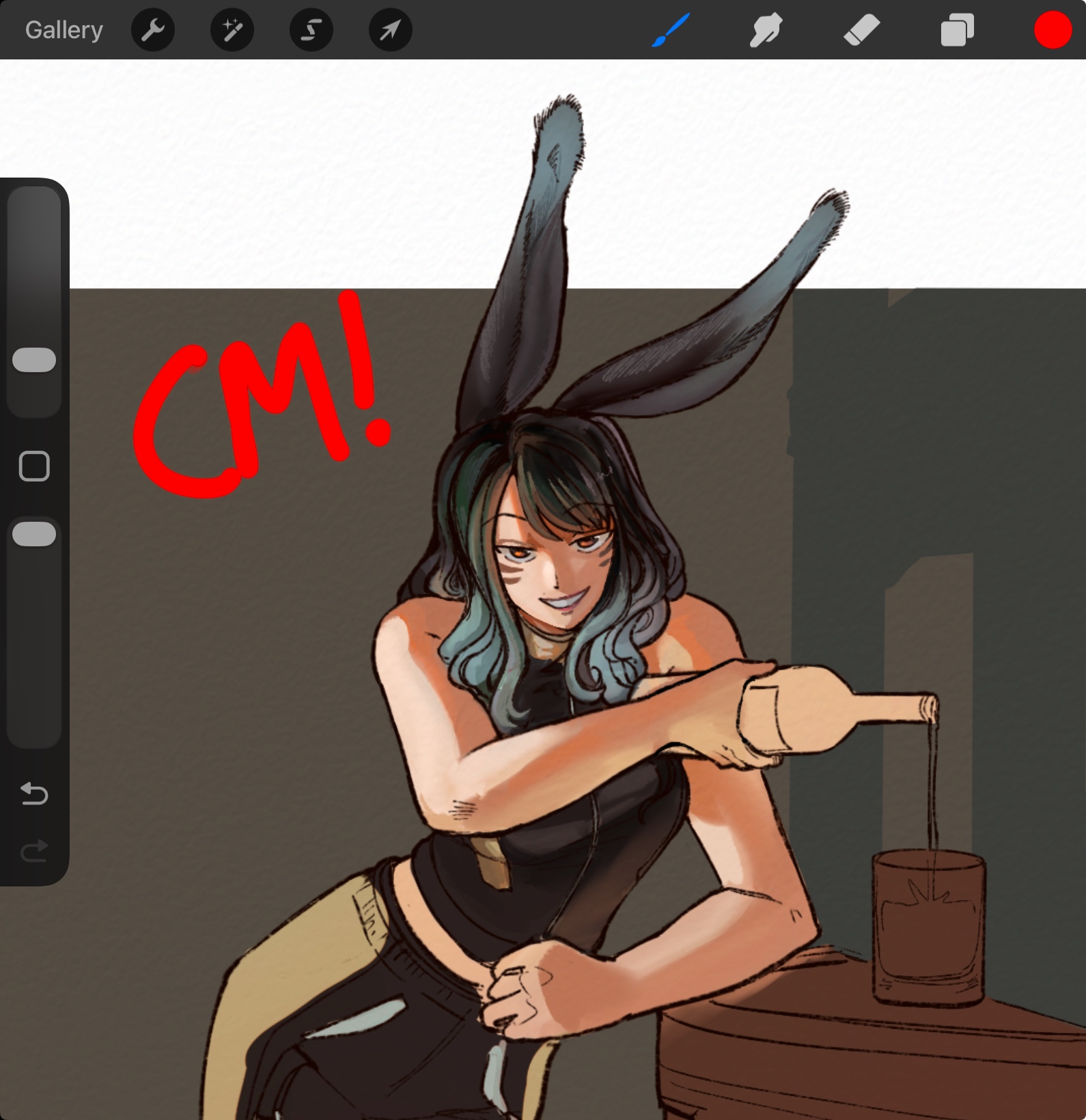The image size is (1086, 1120).
Task: Select the Eraser tool
Action: point(861,30)
